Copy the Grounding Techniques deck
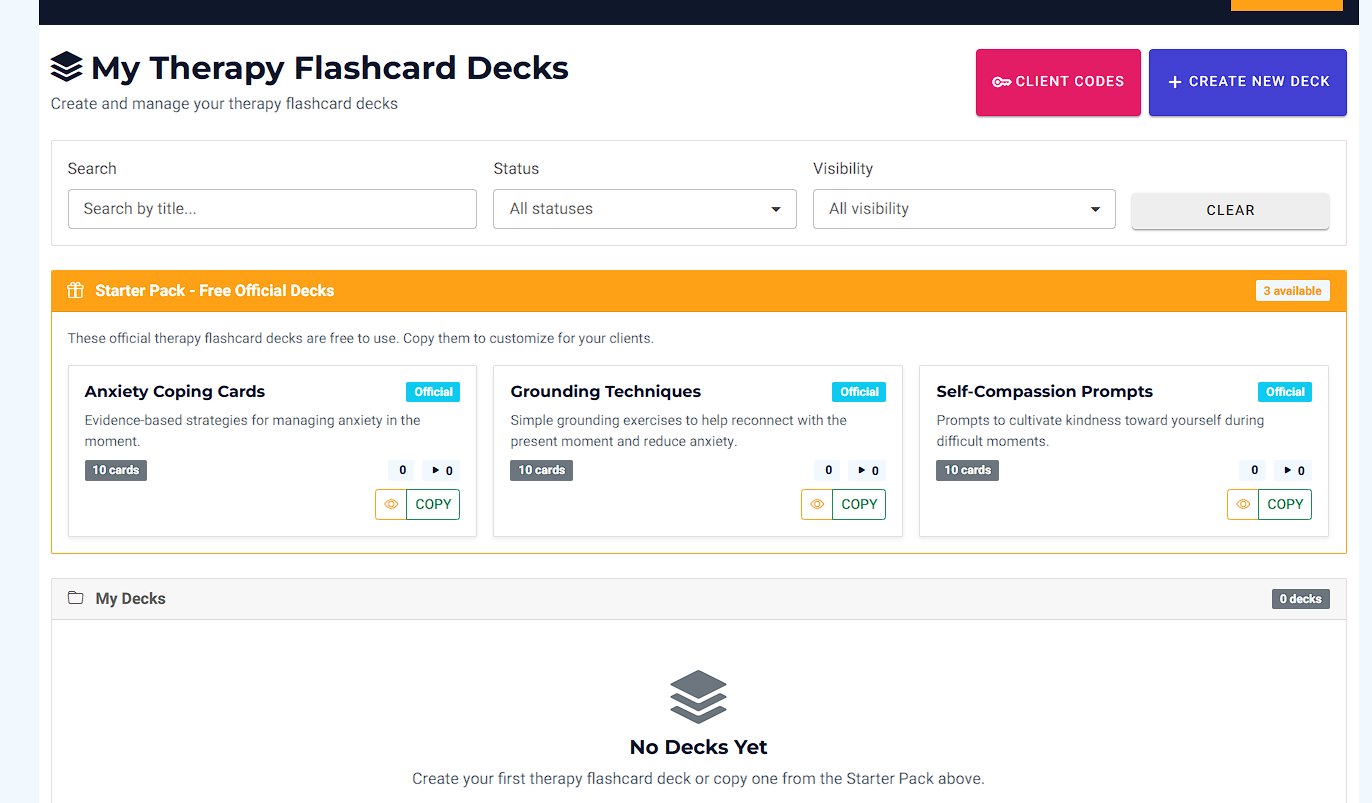The width and height of the screenshot is (1372, 803). coord(859,504)
